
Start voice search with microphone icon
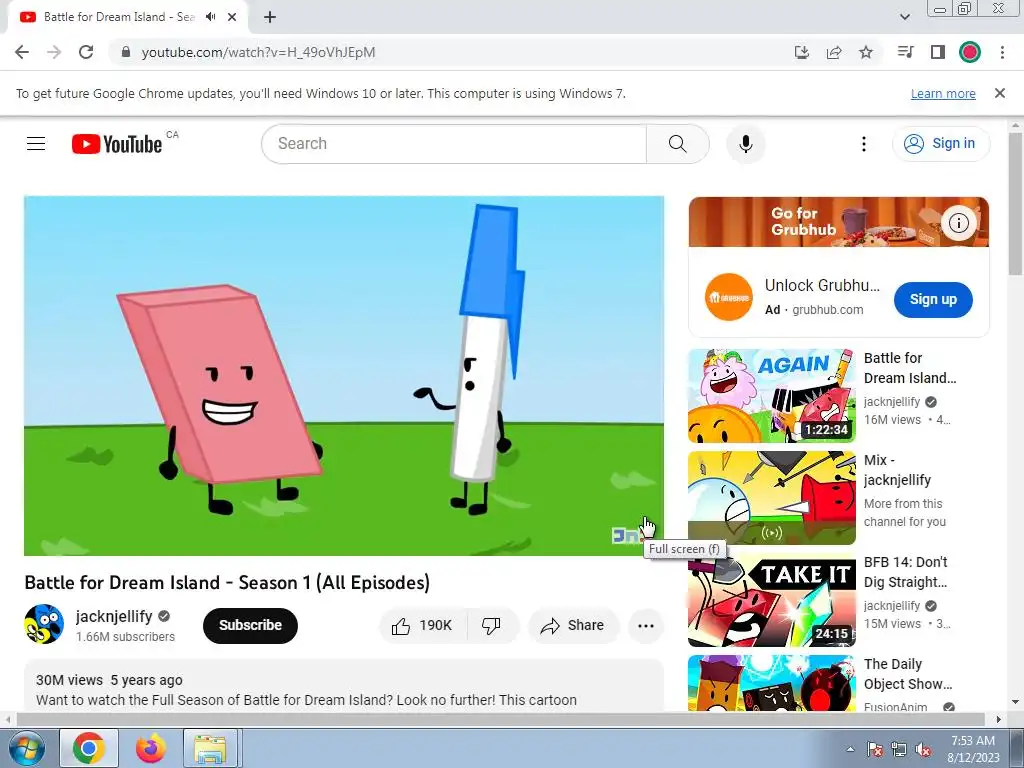click(746, 144)
